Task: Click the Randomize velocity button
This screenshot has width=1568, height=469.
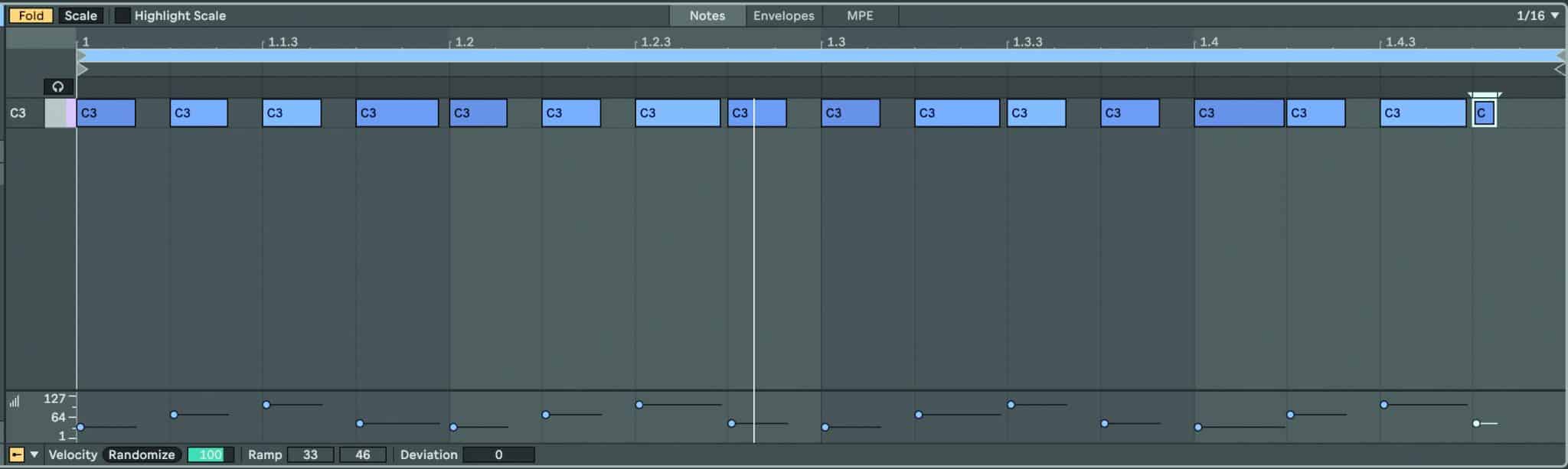Action: coord(142,454)
